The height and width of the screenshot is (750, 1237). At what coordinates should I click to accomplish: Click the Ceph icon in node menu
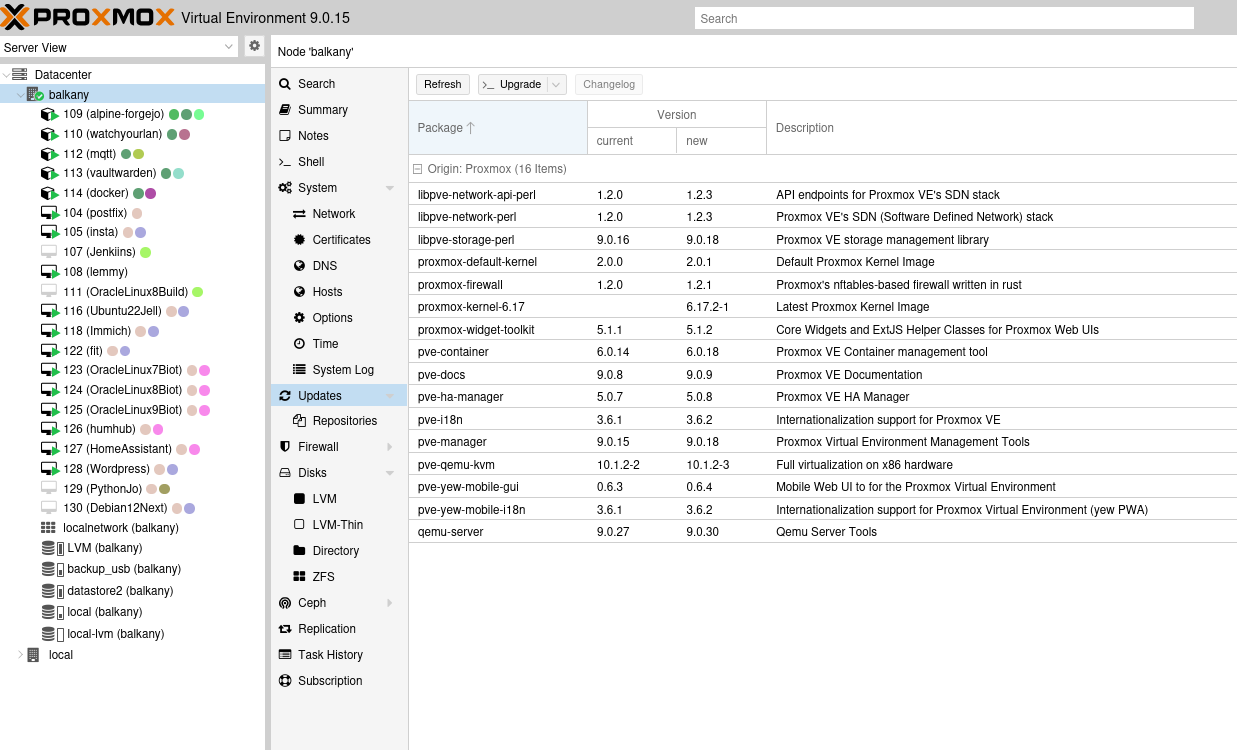(x=285, y=603)
